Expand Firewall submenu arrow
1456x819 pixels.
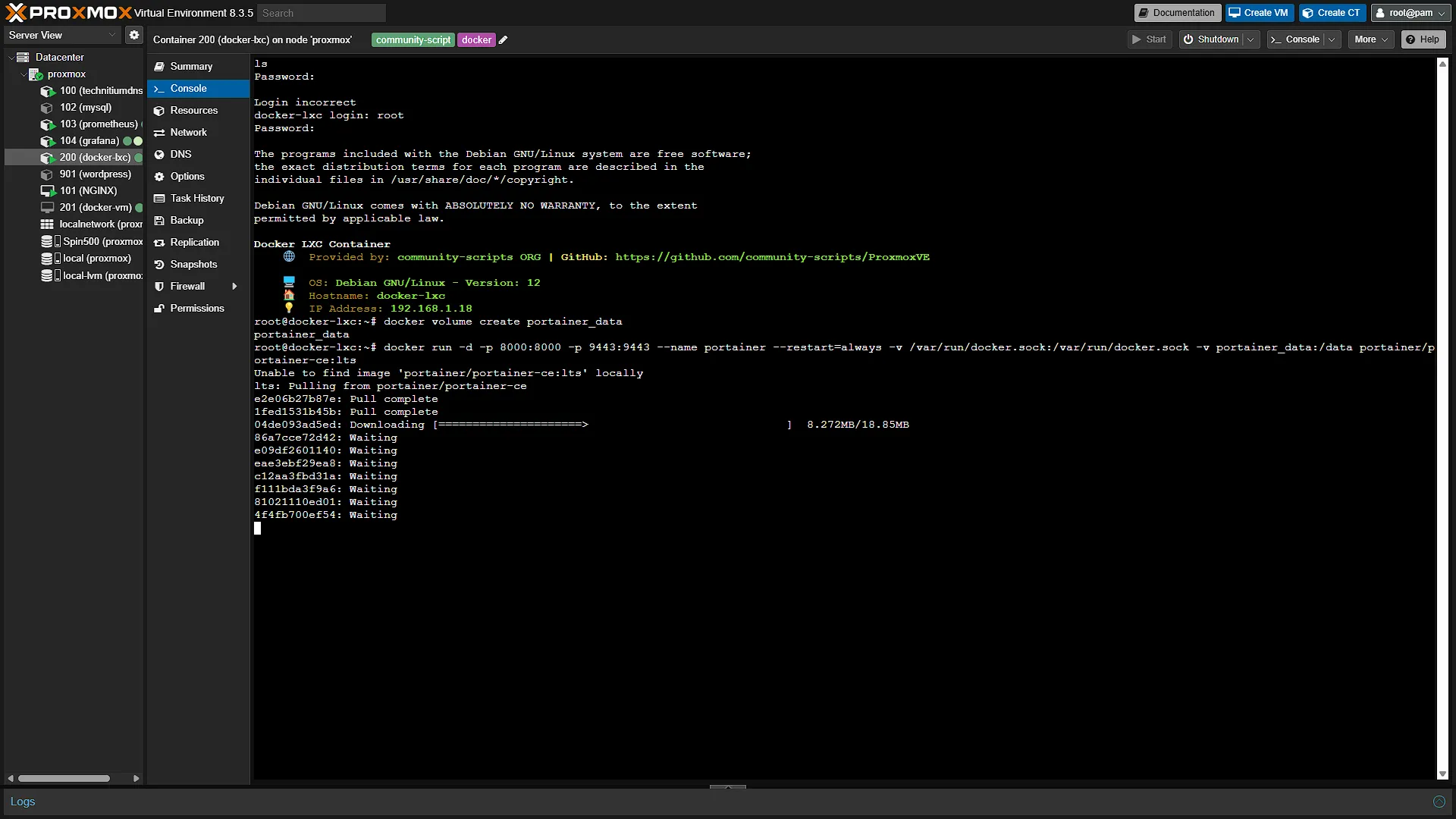[x=234, y=287]
